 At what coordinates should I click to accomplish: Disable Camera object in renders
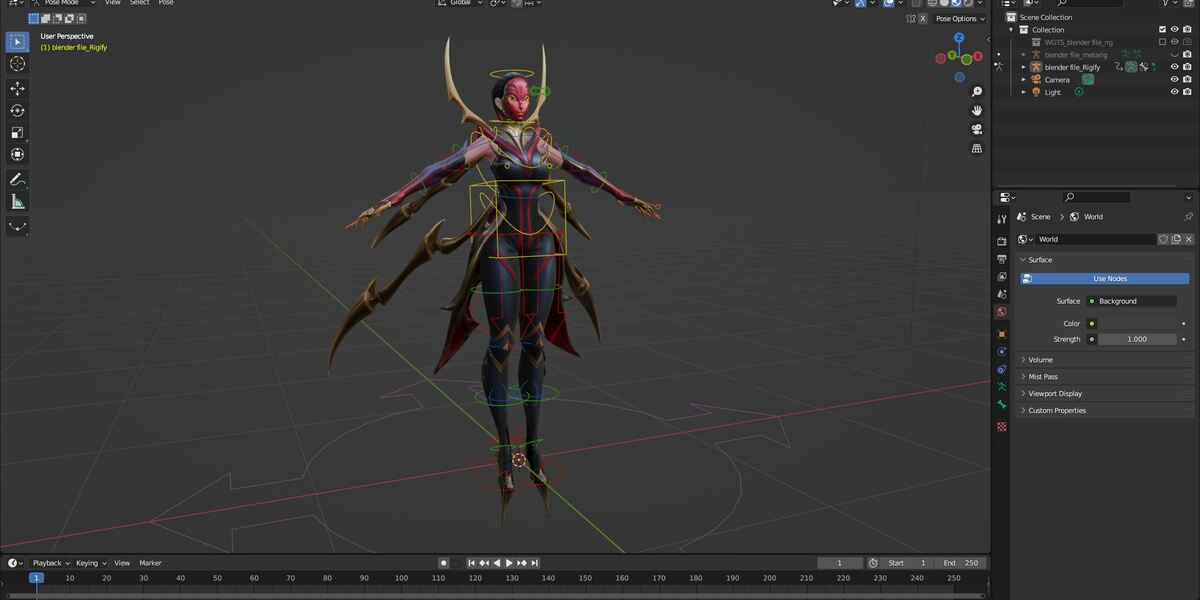click(x=1186, y=79)
